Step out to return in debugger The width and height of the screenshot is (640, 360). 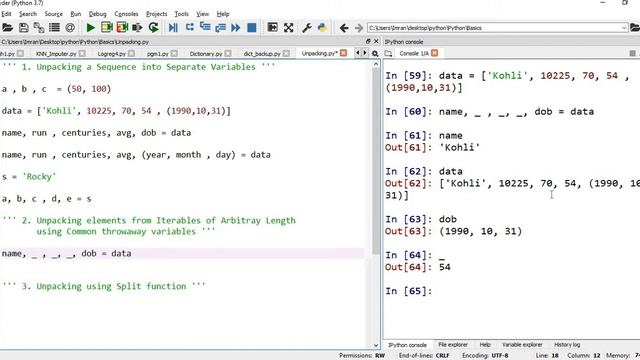pyautogui.click(x=220, y=28)
